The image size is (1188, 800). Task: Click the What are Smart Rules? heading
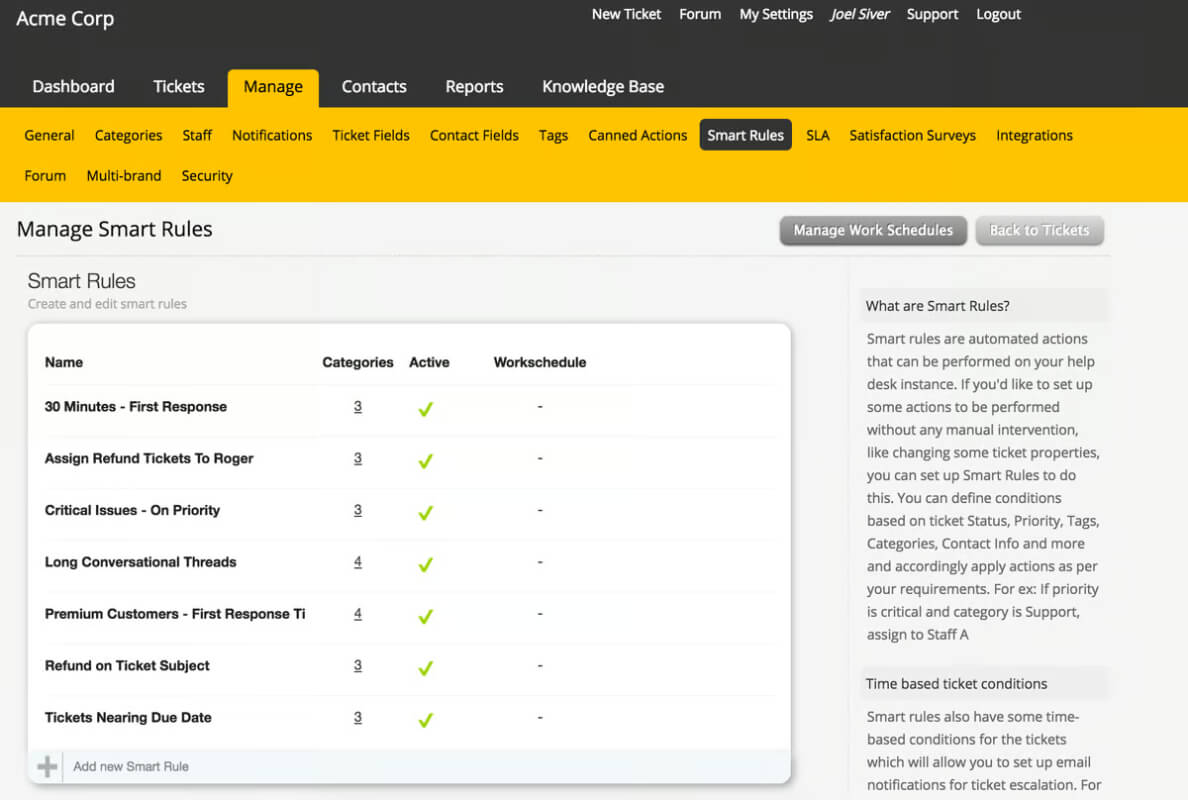coord(937,306)
